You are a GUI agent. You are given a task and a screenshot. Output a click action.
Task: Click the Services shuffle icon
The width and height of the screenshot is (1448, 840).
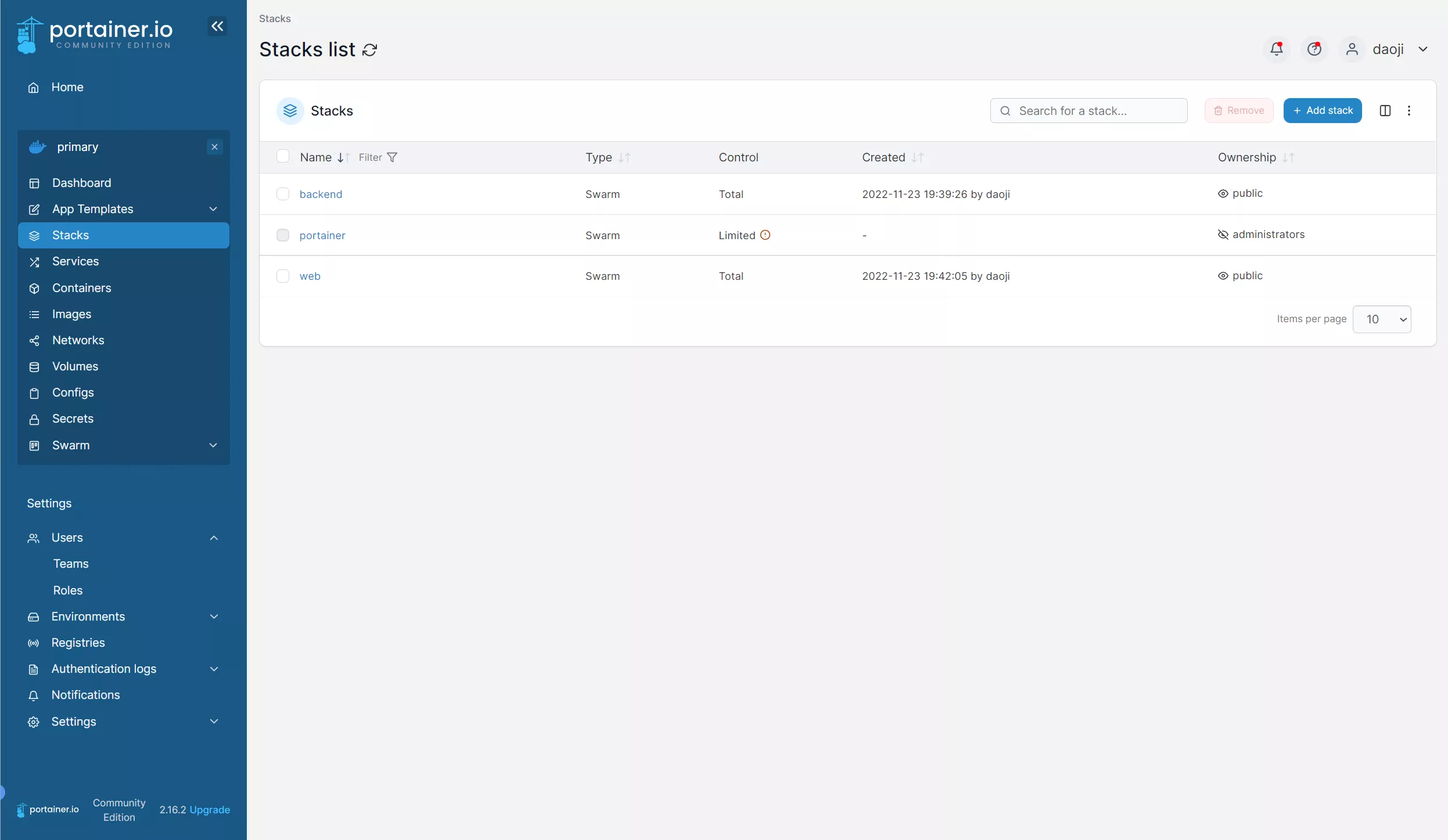point(34,262)
